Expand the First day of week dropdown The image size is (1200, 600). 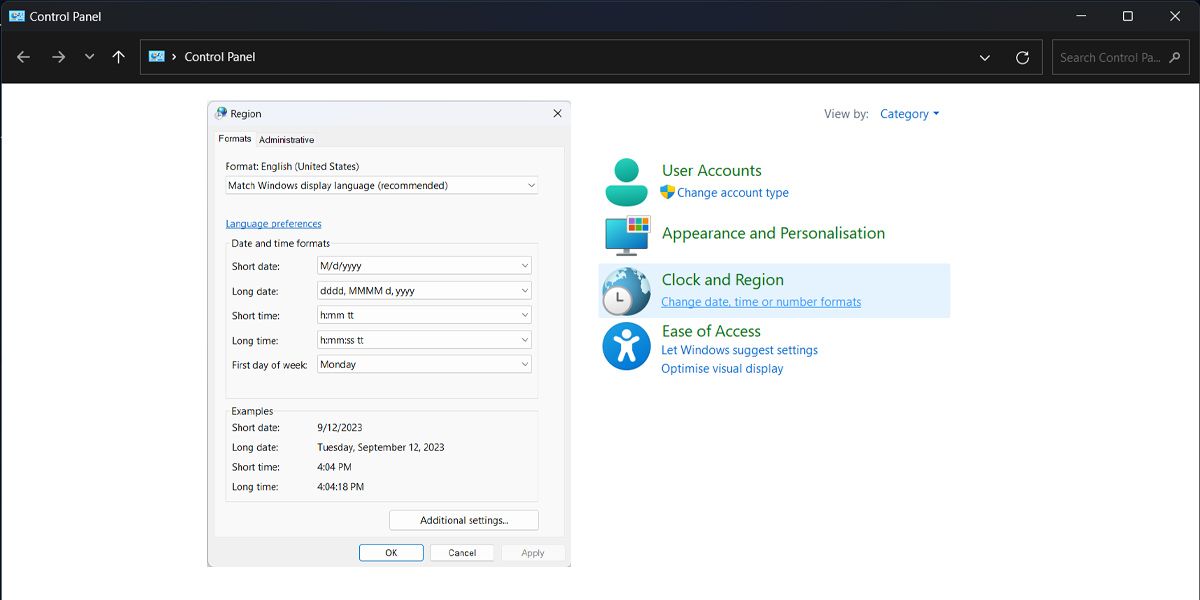425,365
